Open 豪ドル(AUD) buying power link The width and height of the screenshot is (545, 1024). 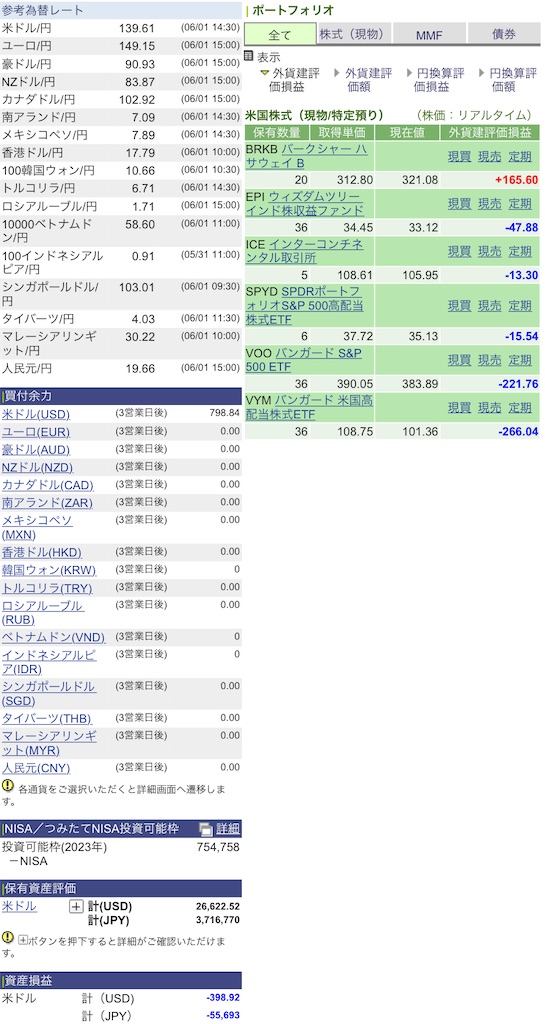pos(36,449)
